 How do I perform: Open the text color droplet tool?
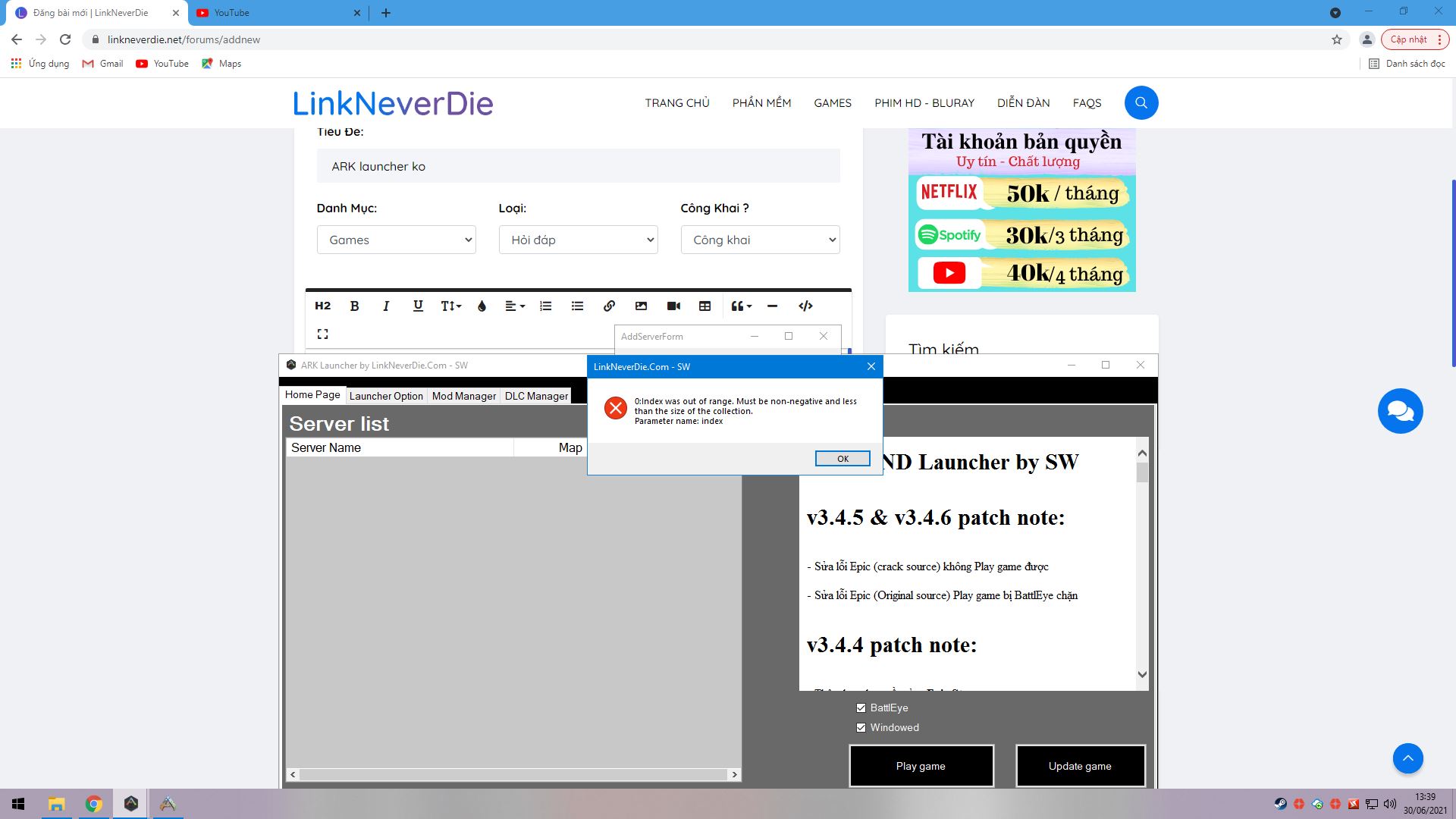(482, 306)
